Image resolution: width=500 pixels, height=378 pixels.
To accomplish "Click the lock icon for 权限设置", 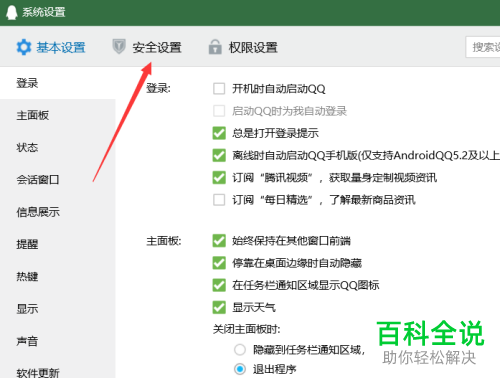I will click(215, 47).
